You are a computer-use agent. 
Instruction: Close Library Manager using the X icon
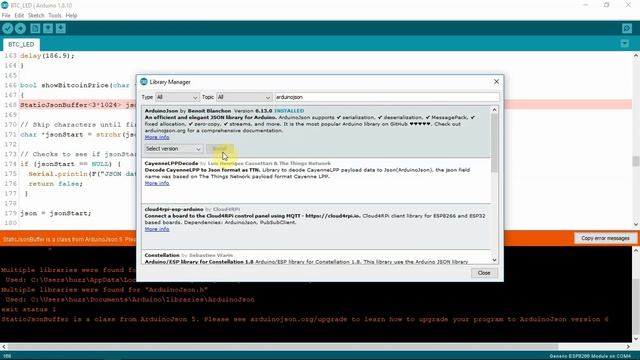click(x=496, y=82)
